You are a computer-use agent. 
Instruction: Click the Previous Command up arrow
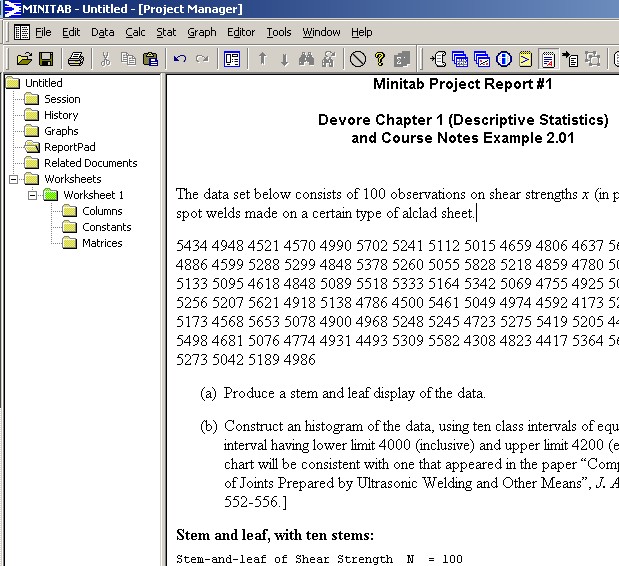(263, 60)
